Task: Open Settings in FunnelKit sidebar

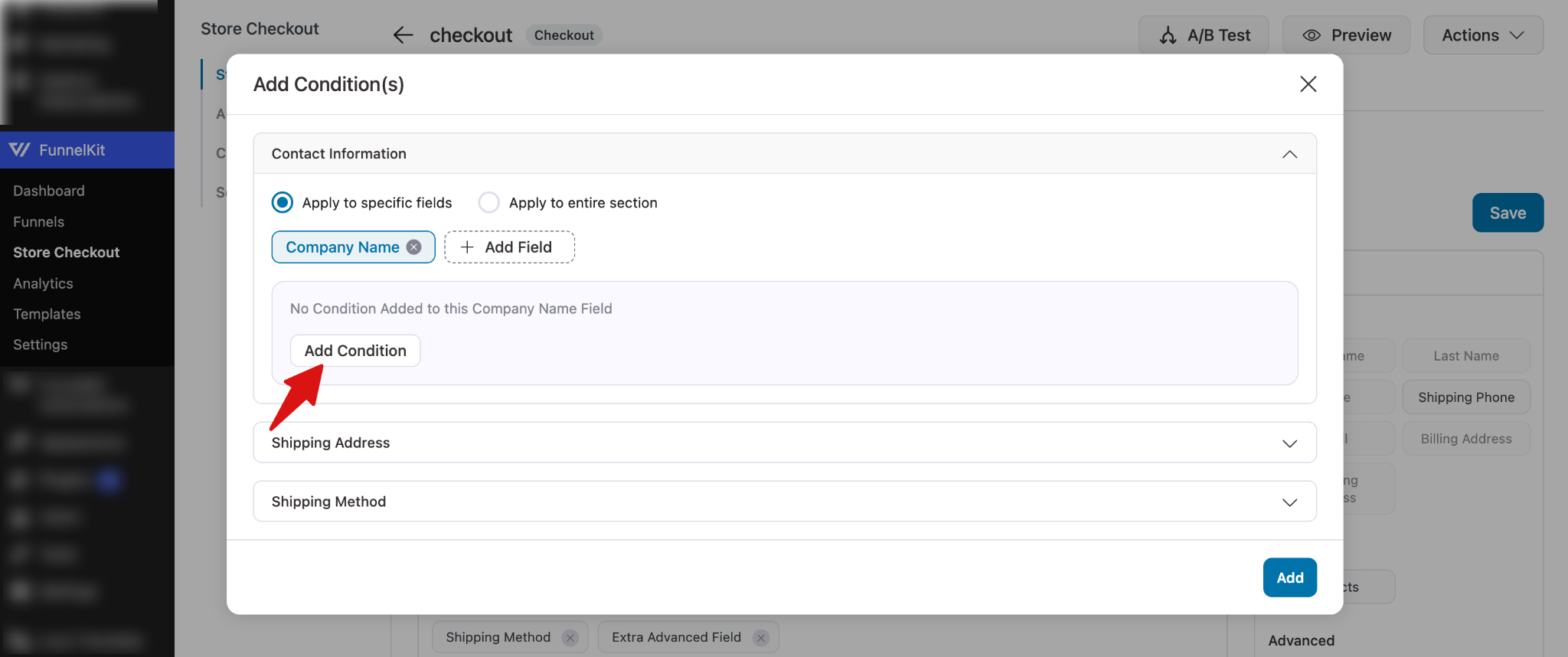Action: 41,345
